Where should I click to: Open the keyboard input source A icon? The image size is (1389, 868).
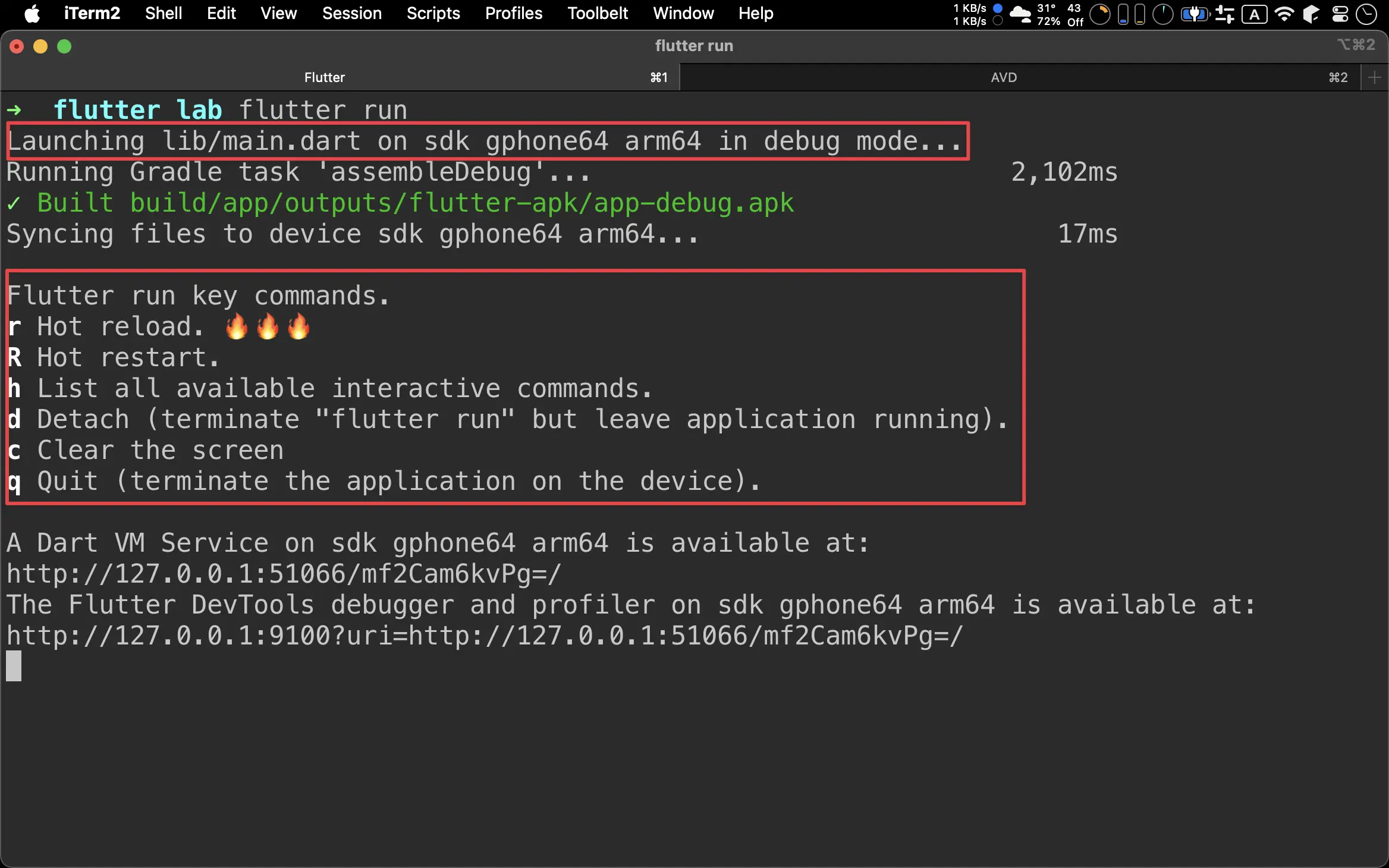coord(1255,14)
